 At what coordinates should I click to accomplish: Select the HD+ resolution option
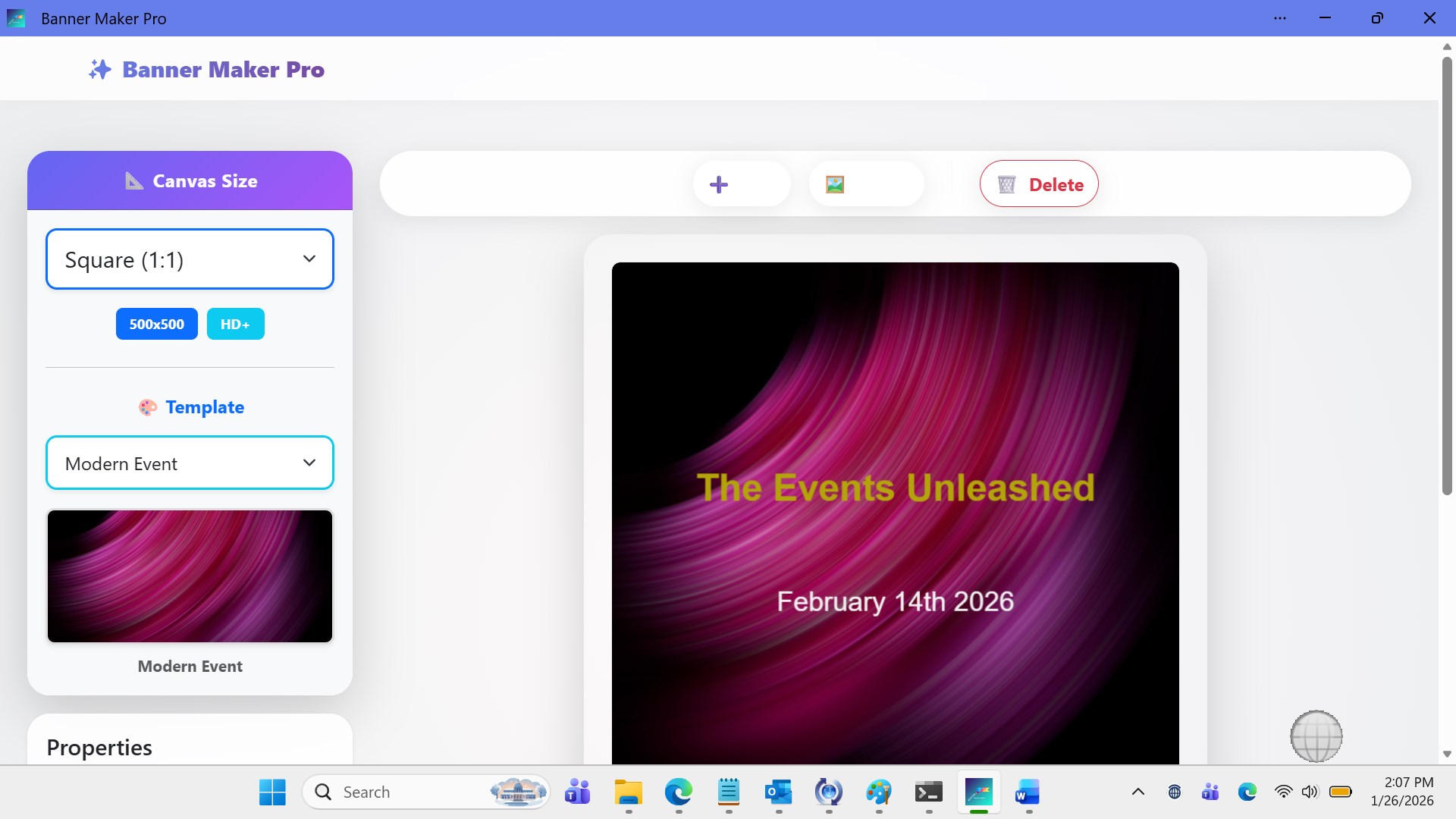click(235, 324)
